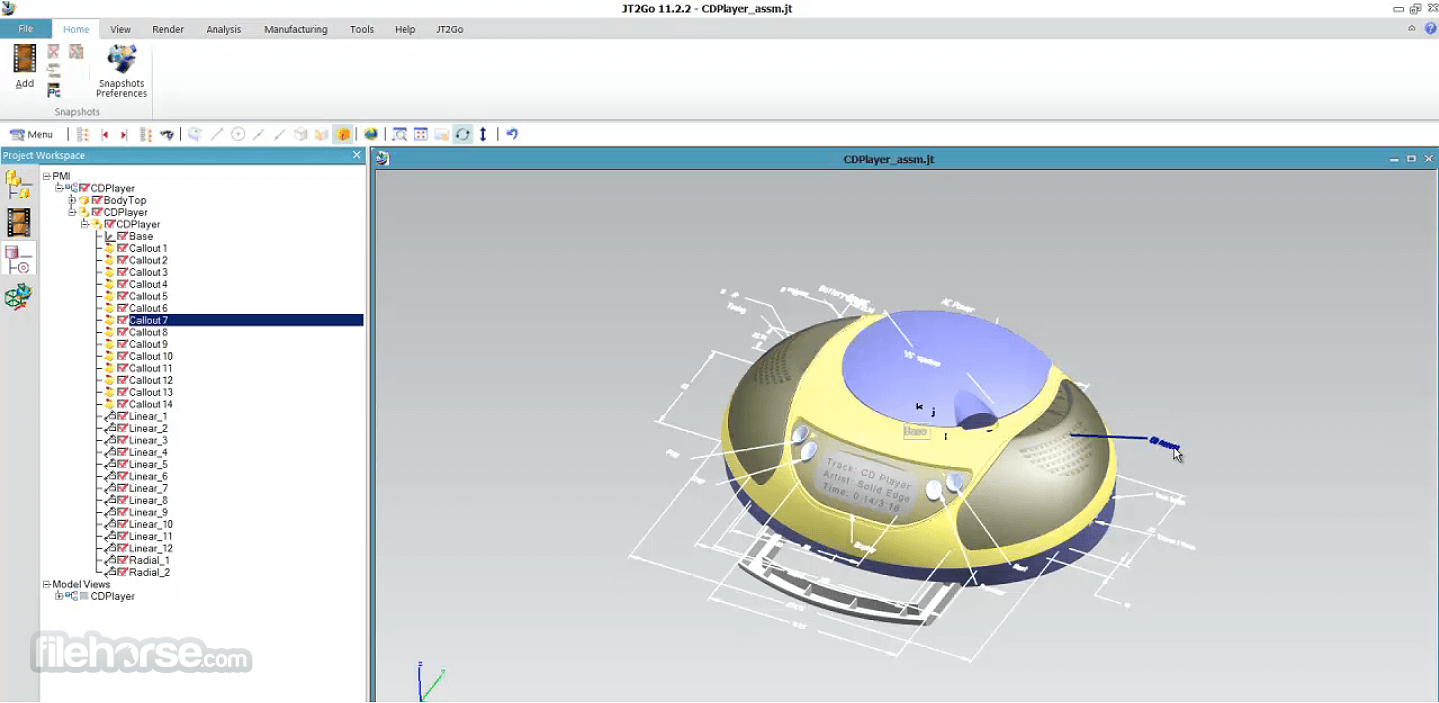Collapse the CDPlayer node below BodyTop
Viewport: 1439px width, 703px height.
pyautogui.click(x=72, y=213)
